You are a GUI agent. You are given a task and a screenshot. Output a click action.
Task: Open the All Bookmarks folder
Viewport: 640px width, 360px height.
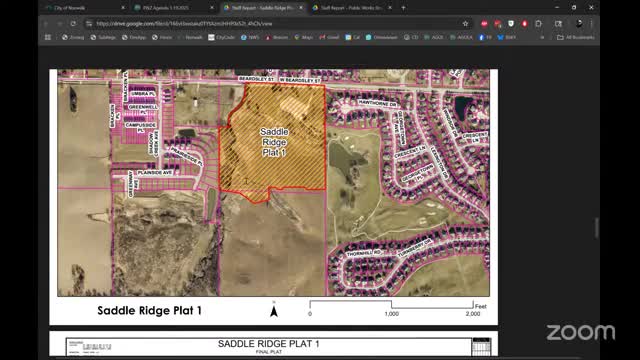pos(576,37)
